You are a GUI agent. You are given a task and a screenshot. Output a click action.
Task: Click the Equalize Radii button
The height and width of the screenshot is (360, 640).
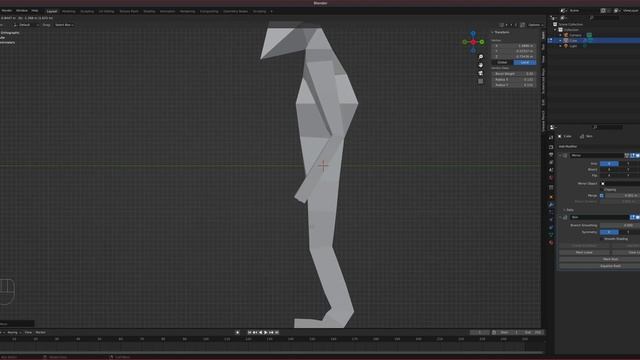(610, 266)
